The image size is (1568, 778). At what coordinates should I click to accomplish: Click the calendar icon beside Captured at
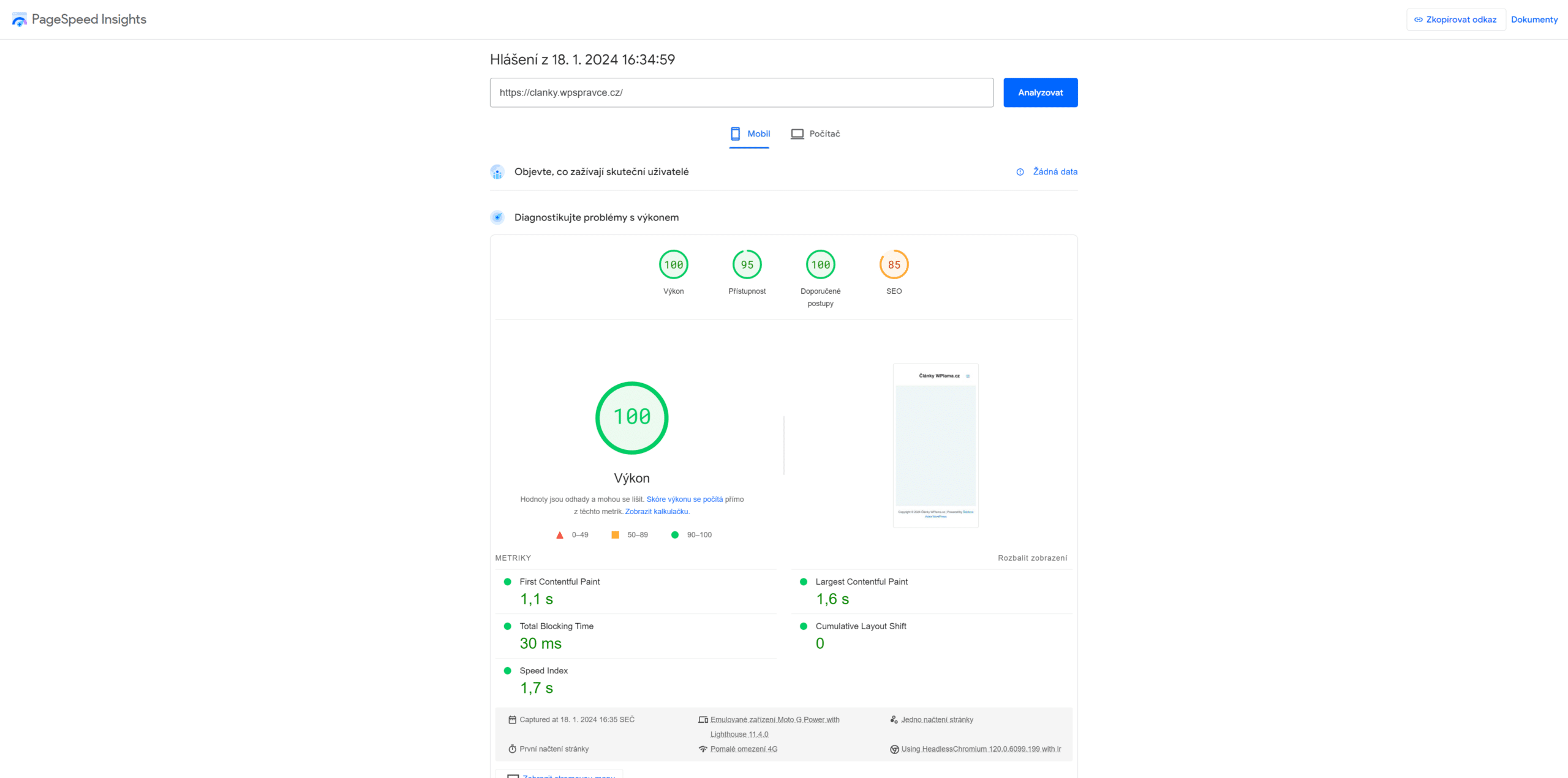(x=512, y=720)
